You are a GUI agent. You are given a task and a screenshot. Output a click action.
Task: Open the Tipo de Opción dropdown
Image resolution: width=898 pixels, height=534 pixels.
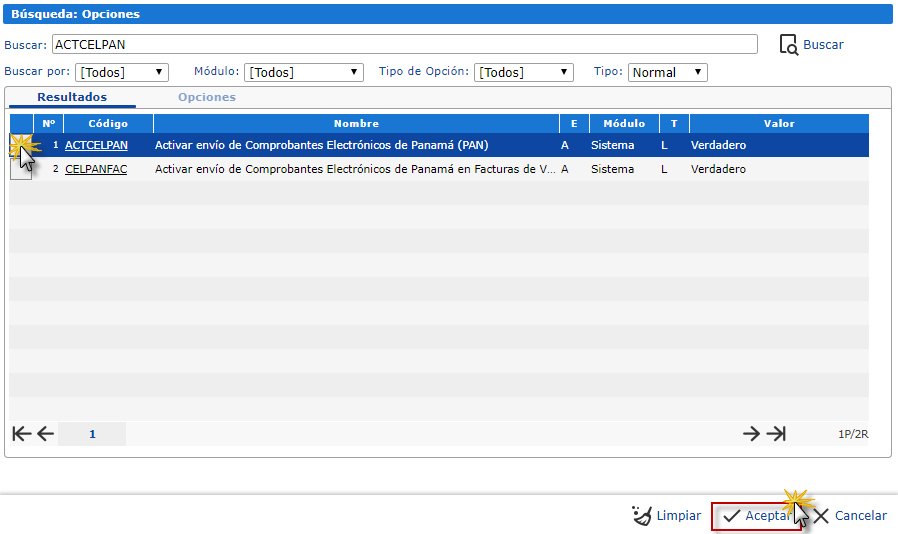(x=523, y=72)
